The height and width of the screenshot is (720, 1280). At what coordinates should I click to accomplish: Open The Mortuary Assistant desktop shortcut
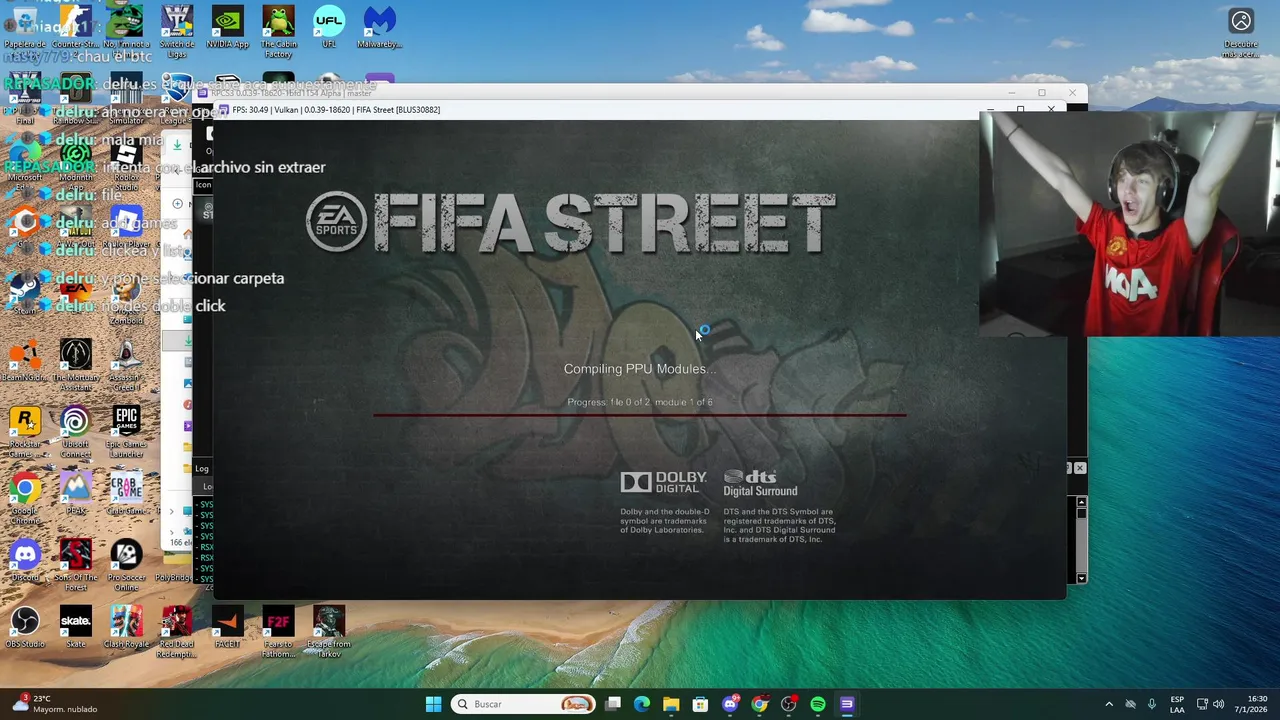point(75,366)
